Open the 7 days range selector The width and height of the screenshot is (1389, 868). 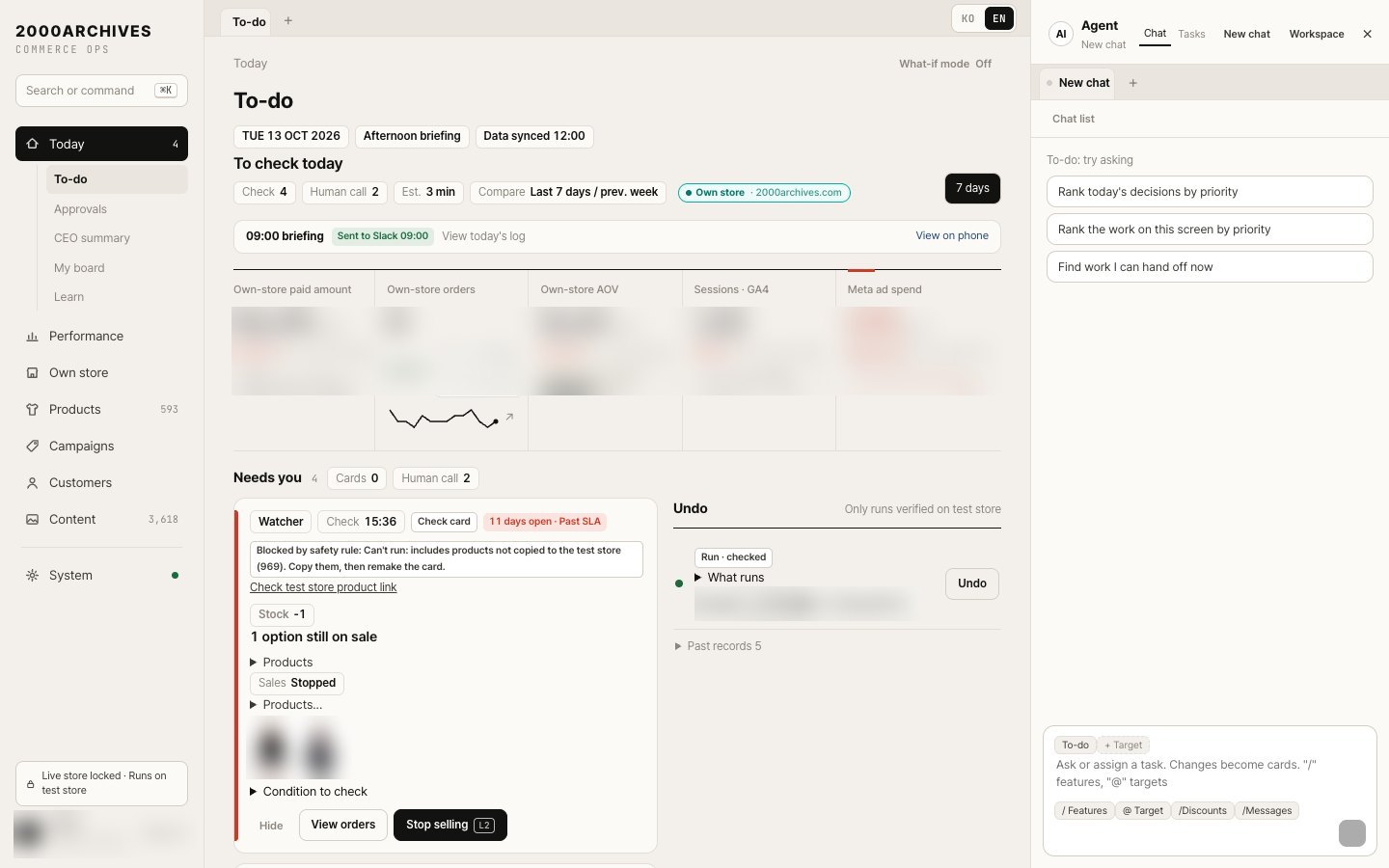(972, 188)
